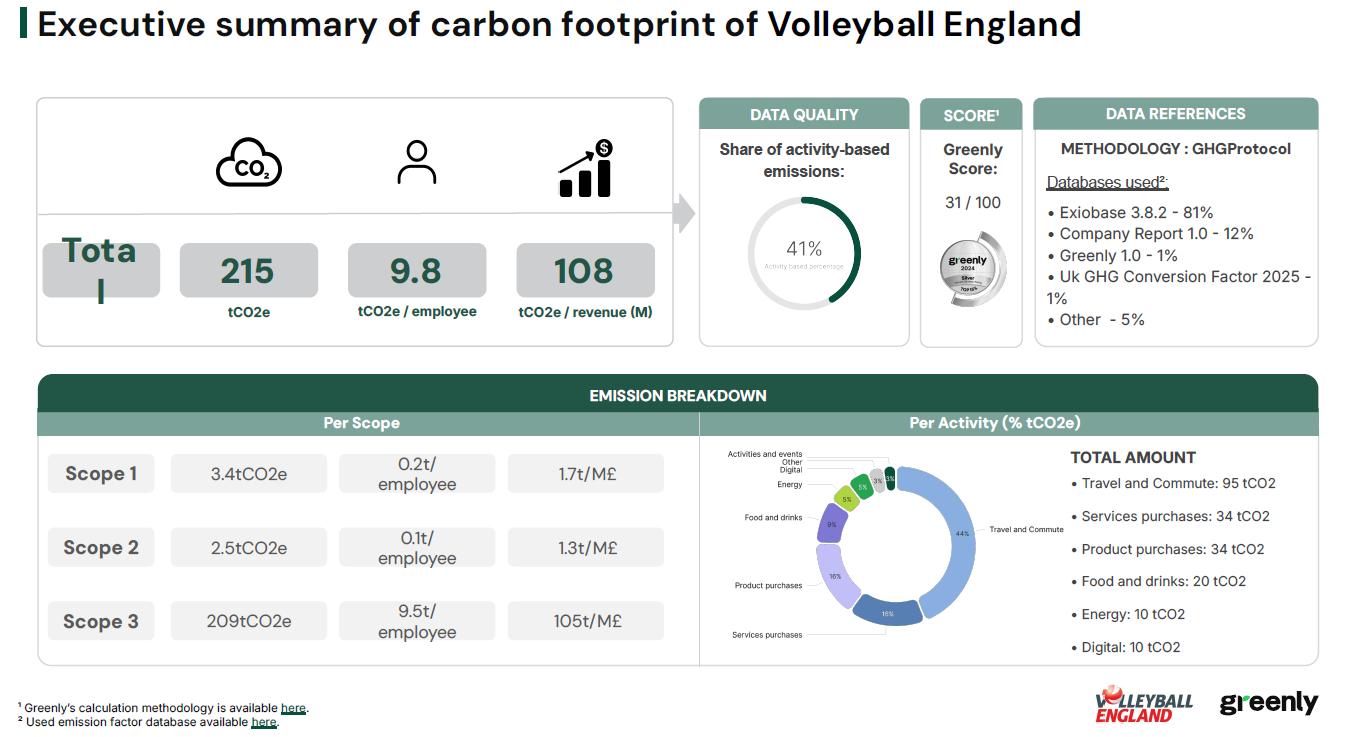1347x737 pixels.
Task: Select the Services purchases 16% donut segment
Action: click(886, 611)
